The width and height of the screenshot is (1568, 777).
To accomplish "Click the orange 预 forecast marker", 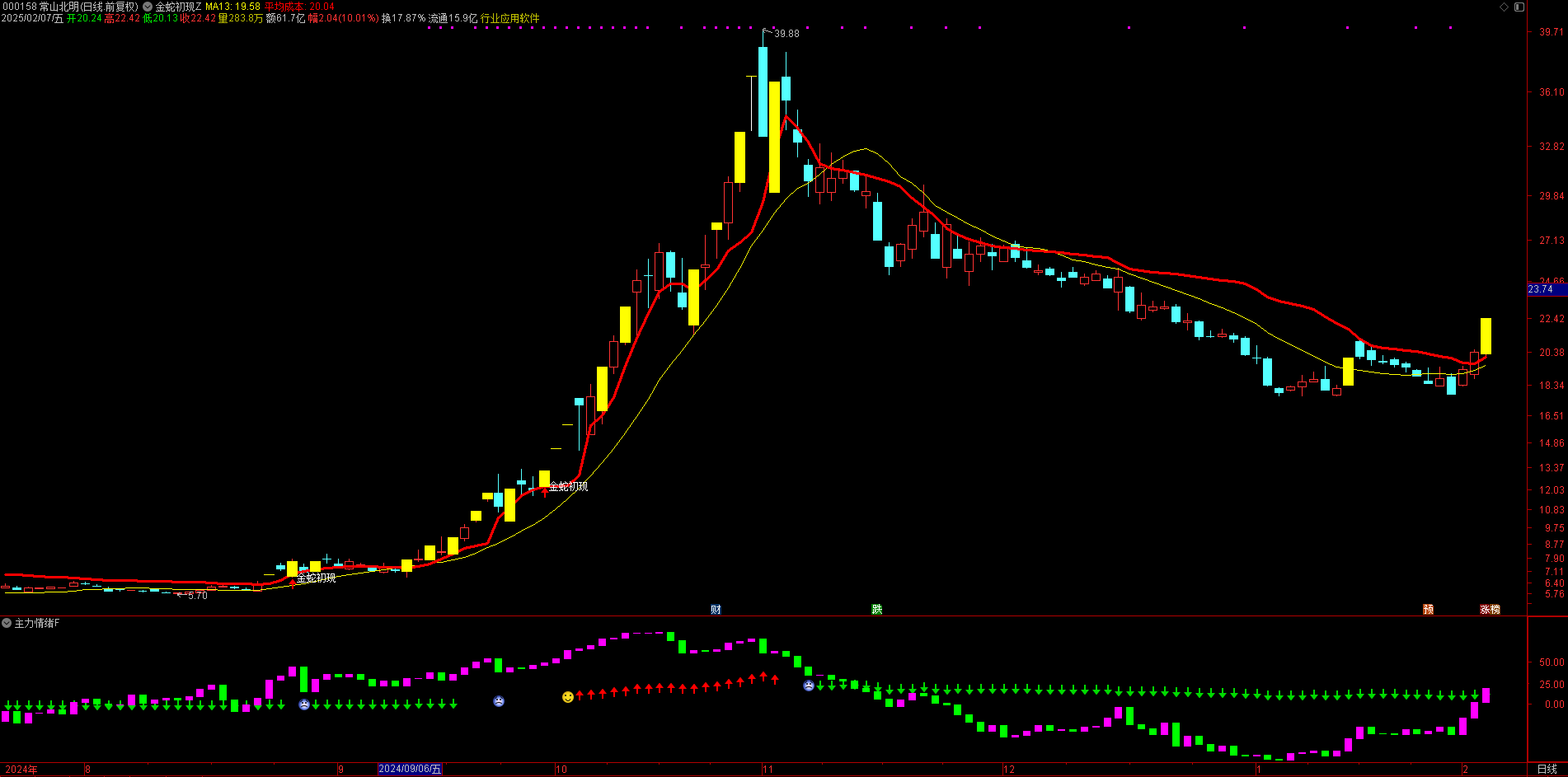I will click(x=1428, y=610).
